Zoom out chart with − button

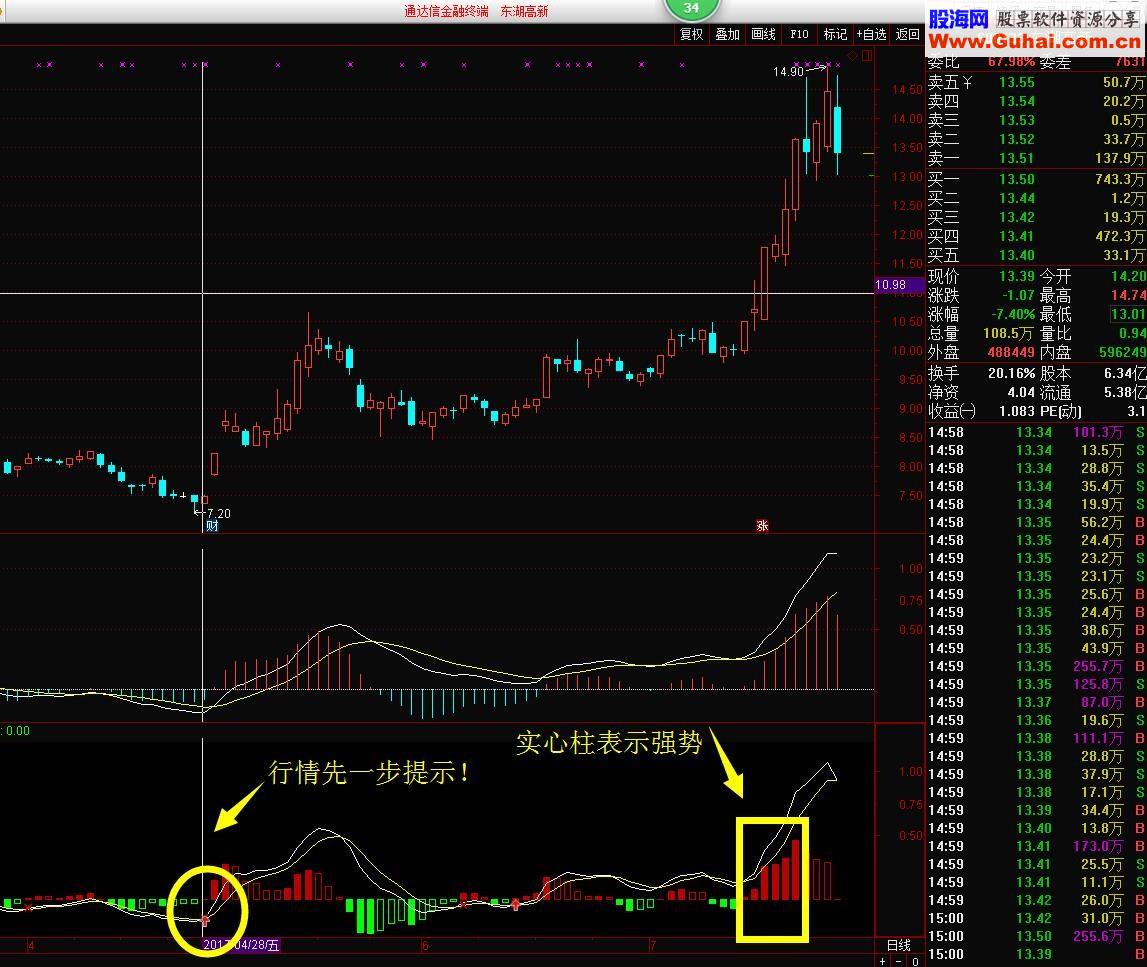pos(898,961)
